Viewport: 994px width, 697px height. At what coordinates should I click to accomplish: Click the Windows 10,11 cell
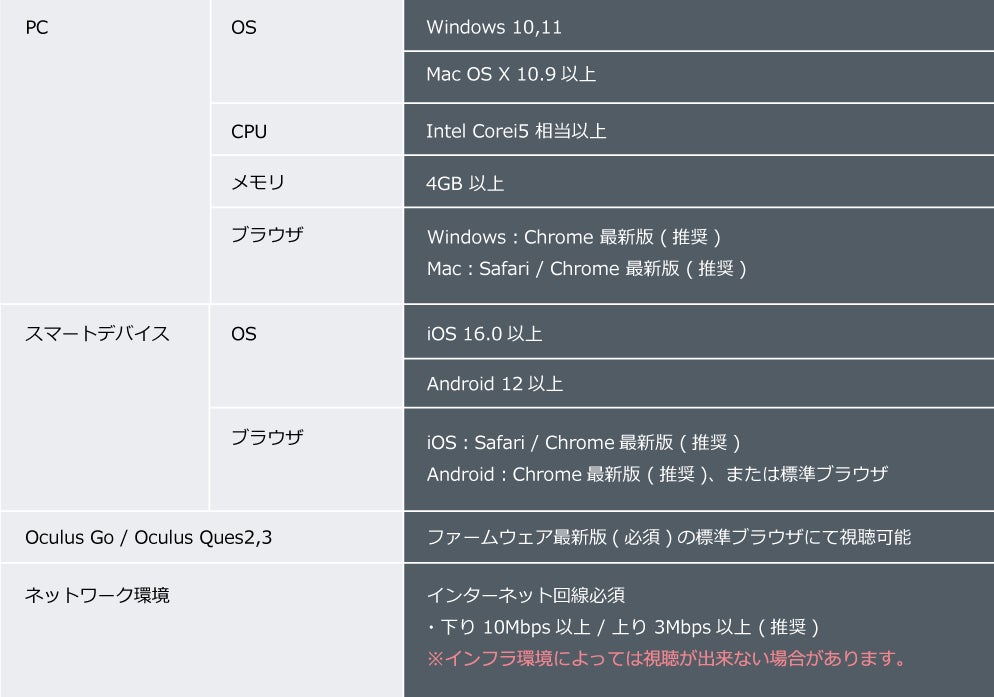coord(494,27)
